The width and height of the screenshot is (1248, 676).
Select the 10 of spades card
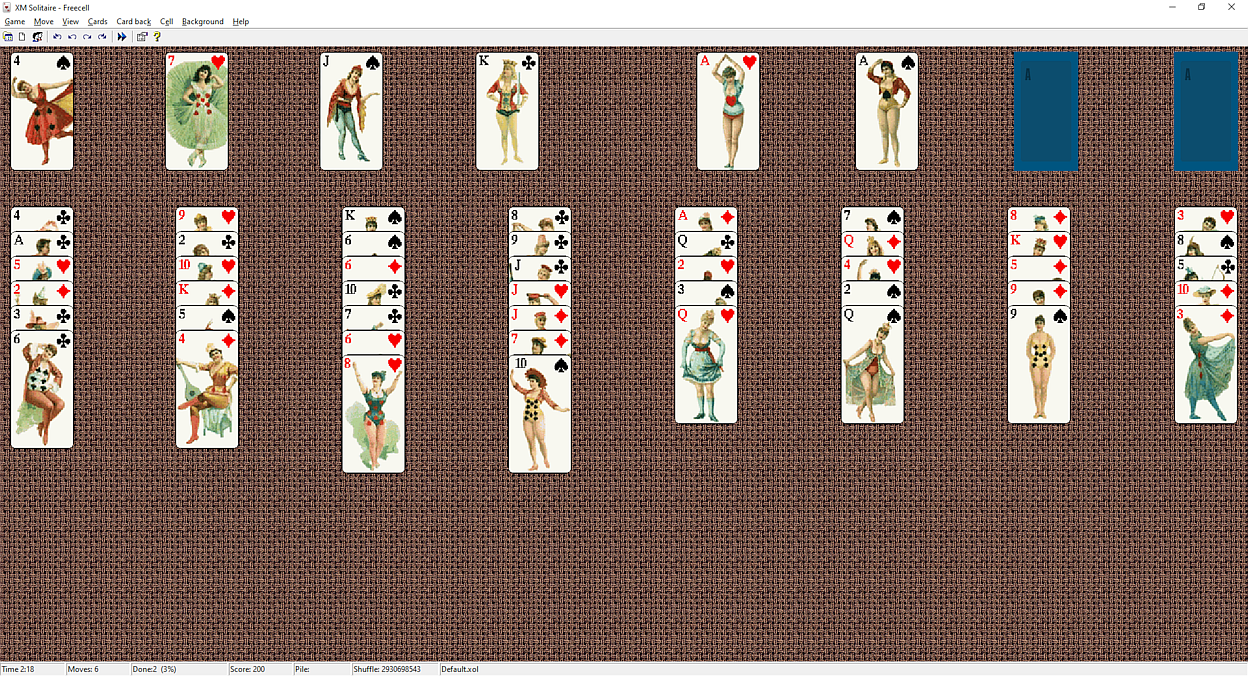(x=540, y=414)
